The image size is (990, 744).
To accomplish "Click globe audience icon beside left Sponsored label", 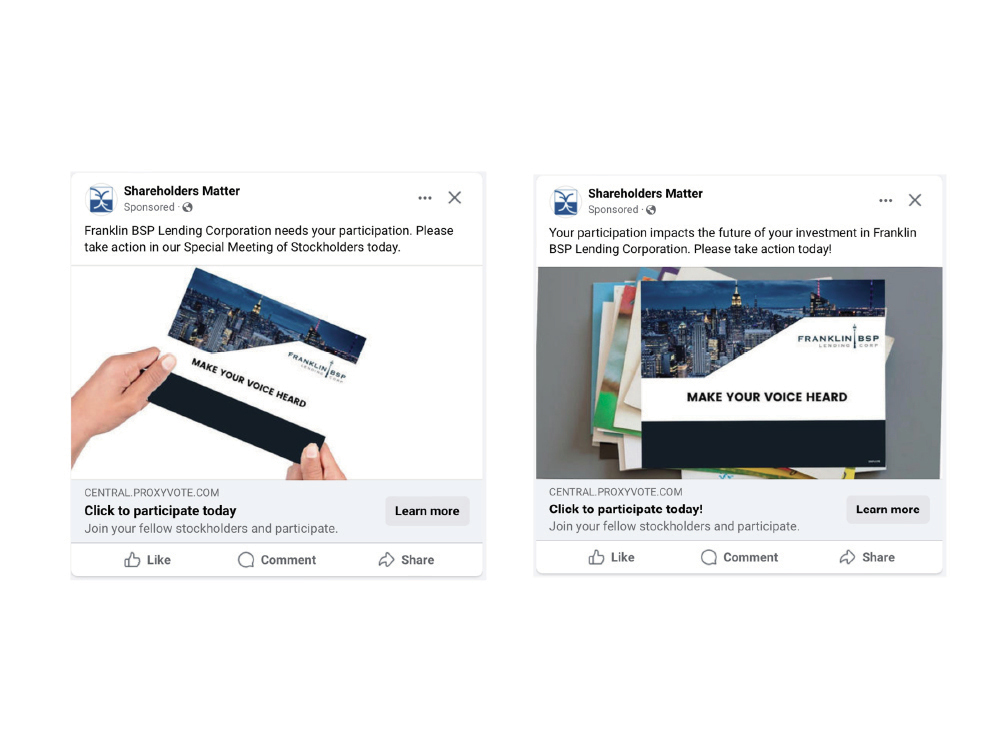I will point(188,207).
